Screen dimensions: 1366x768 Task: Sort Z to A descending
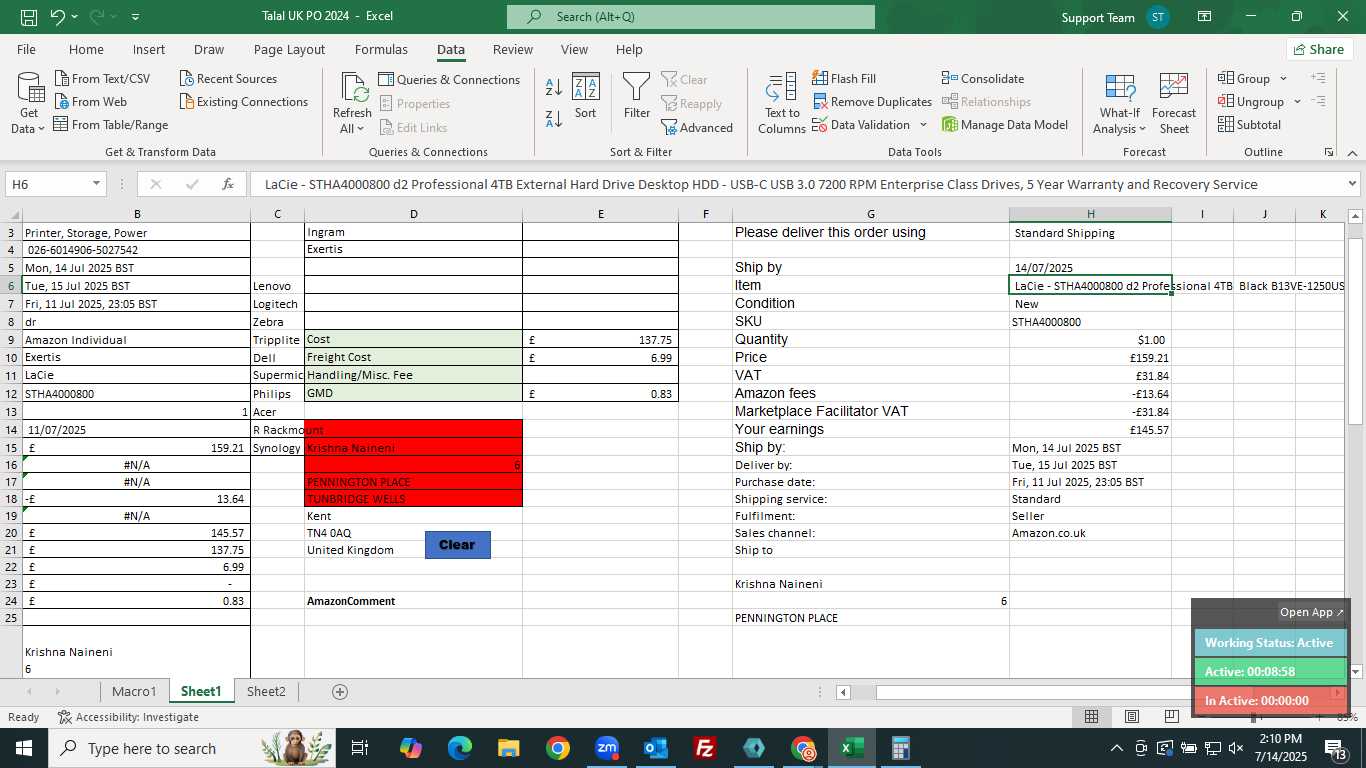(553, 119)
